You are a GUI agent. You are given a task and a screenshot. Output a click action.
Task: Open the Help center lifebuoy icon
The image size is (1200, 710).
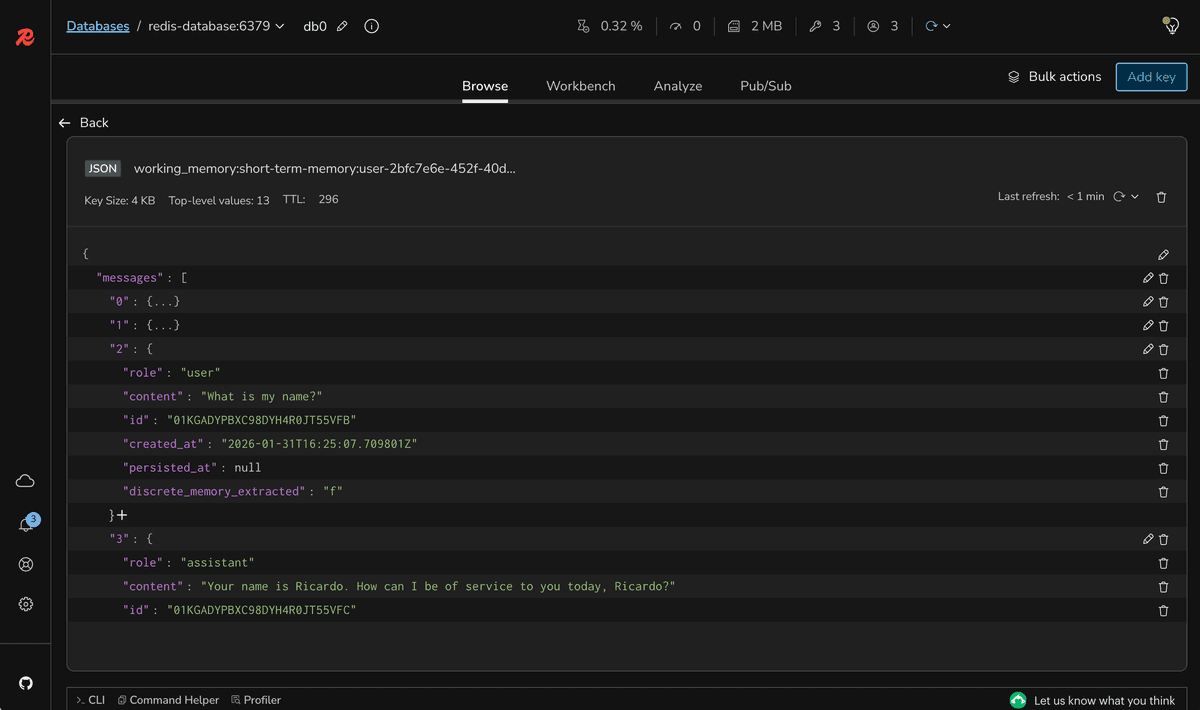click(25, 563)
